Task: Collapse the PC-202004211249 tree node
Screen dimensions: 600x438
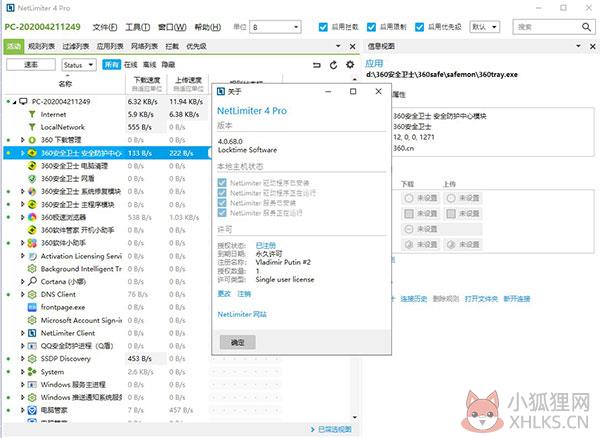Action: click(x=15, y=102)
